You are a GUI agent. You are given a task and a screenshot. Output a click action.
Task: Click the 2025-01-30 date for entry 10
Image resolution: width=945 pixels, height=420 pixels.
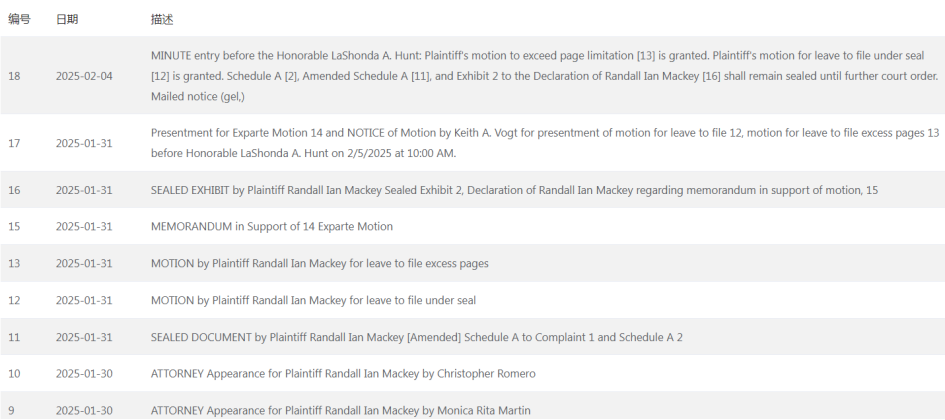click(x=84, y=374)
